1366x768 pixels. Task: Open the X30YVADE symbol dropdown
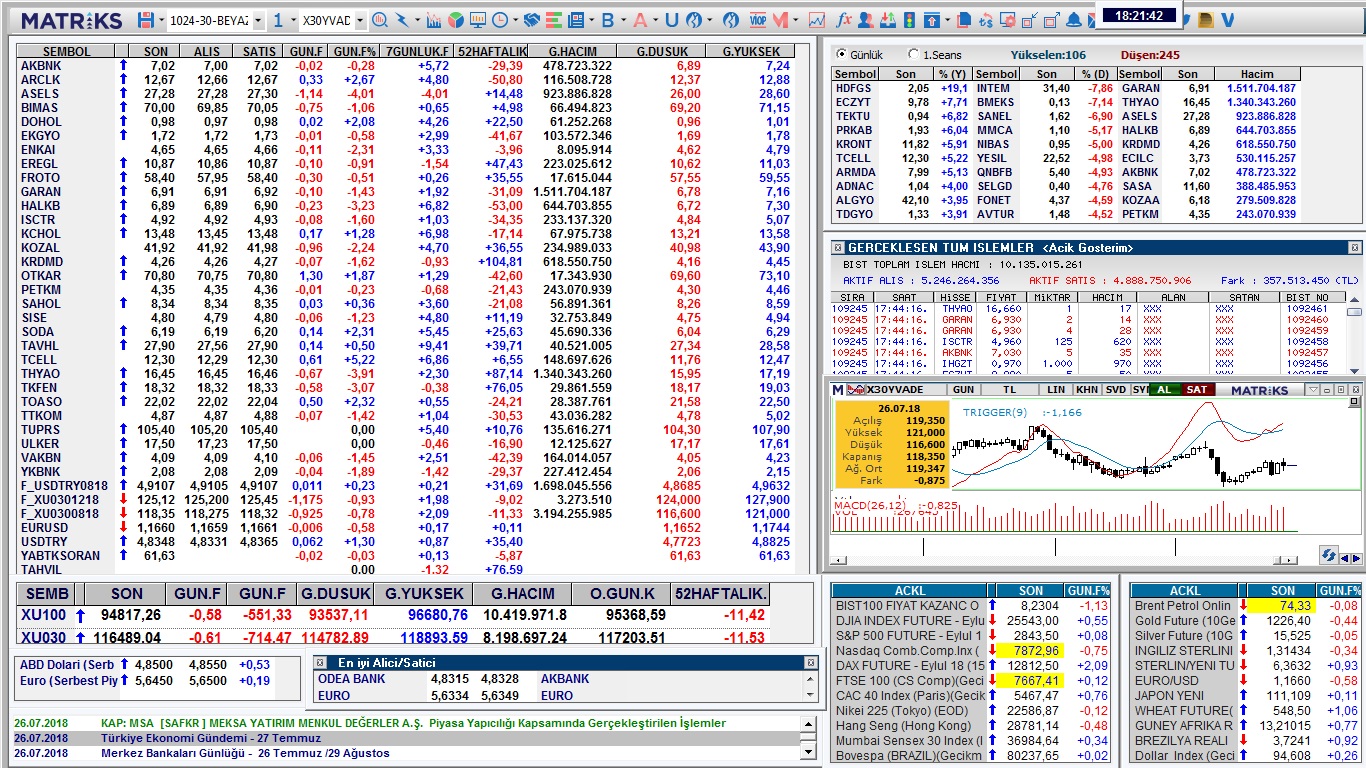point(359,21)
